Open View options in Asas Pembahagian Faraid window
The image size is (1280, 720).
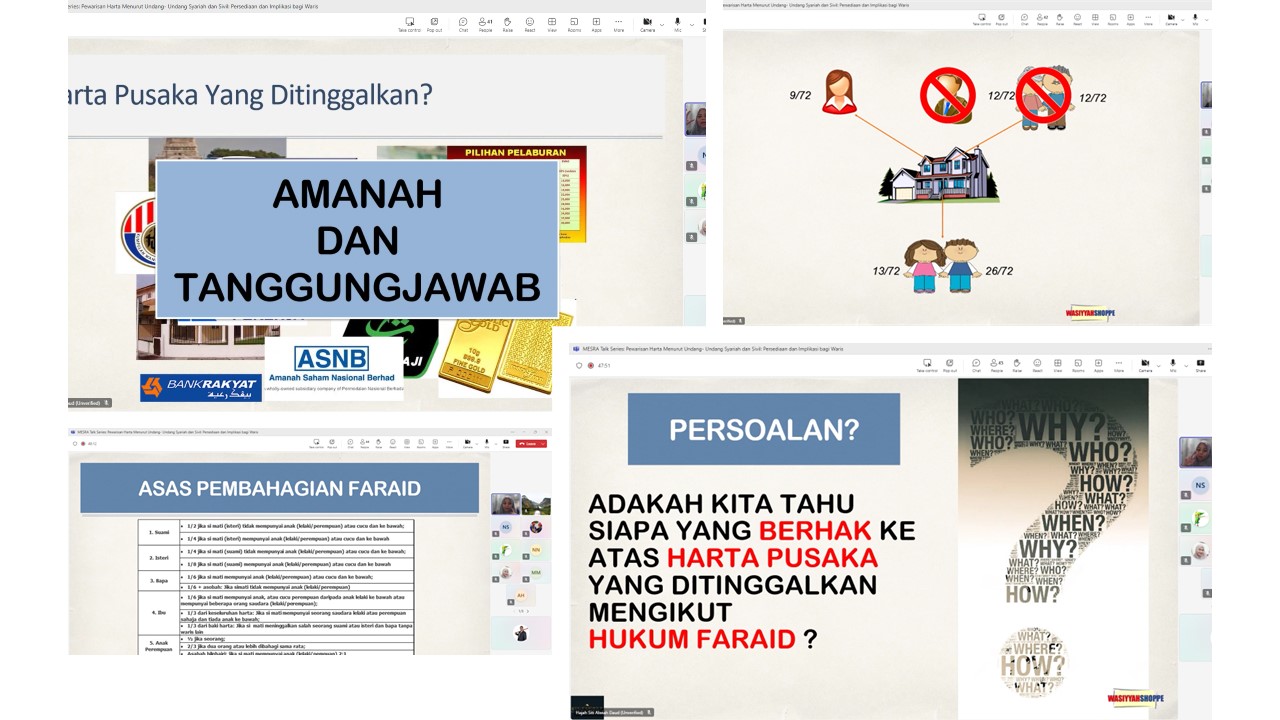[x=407, y=443]
